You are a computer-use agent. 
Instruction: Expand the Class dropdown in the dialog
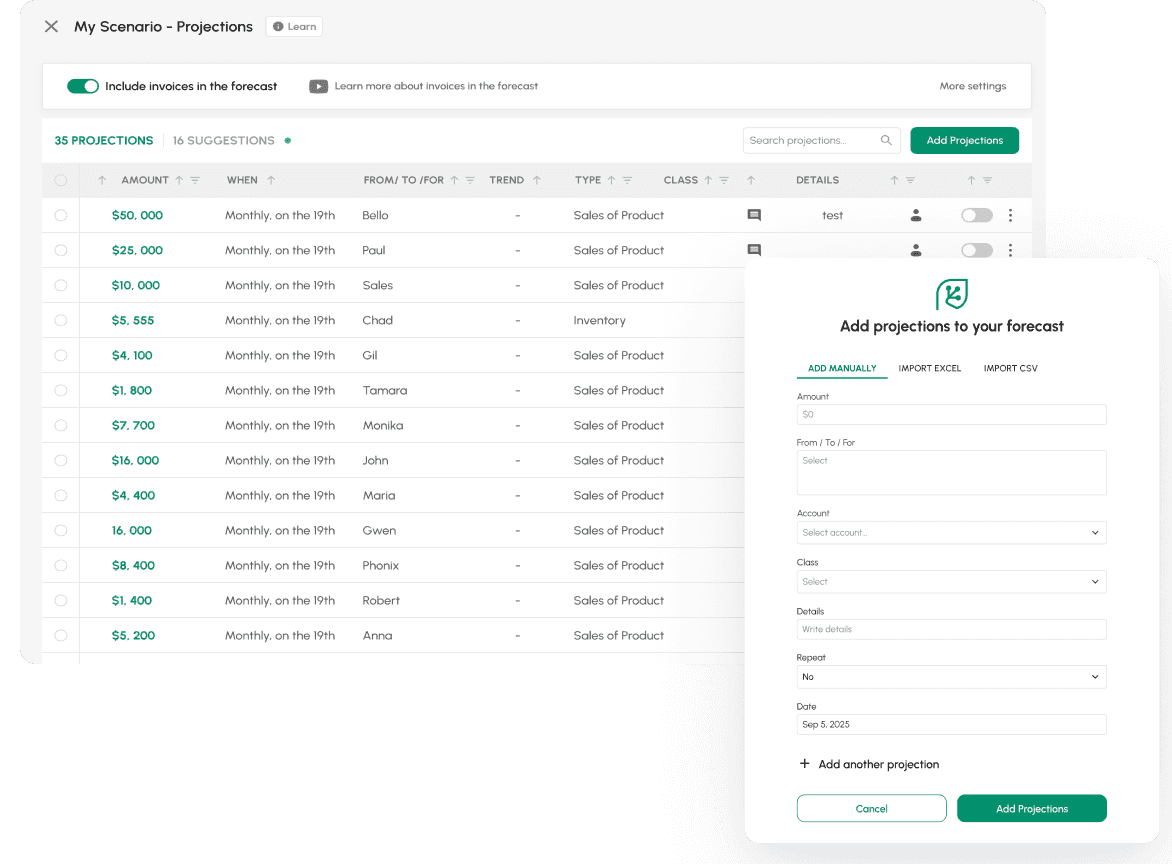(x=951, y=582)
